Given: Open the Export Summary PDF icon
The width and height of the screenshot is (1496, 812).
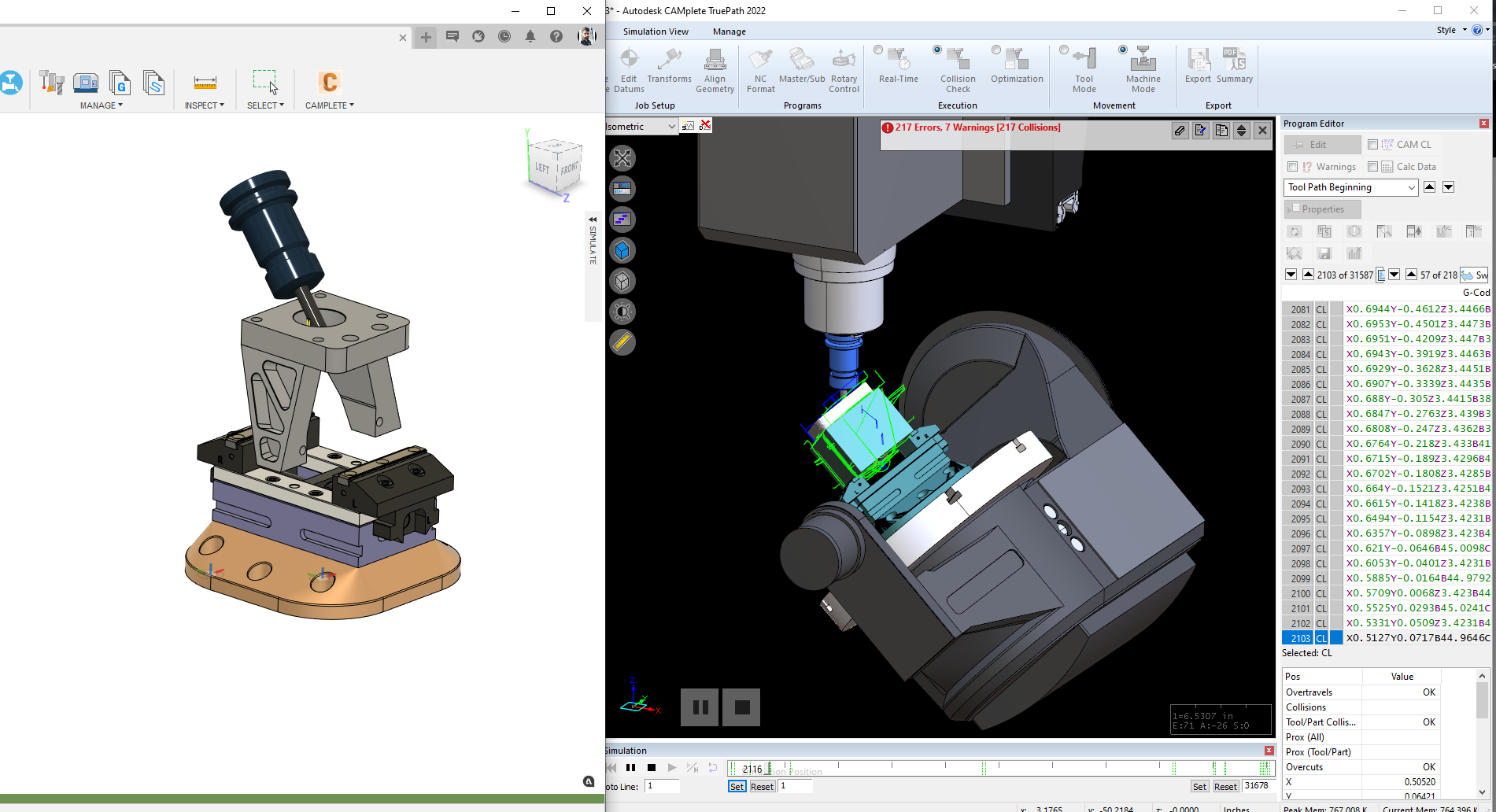Looking at the screenshot, I should pyautogui.click(x=1234, y=60).
